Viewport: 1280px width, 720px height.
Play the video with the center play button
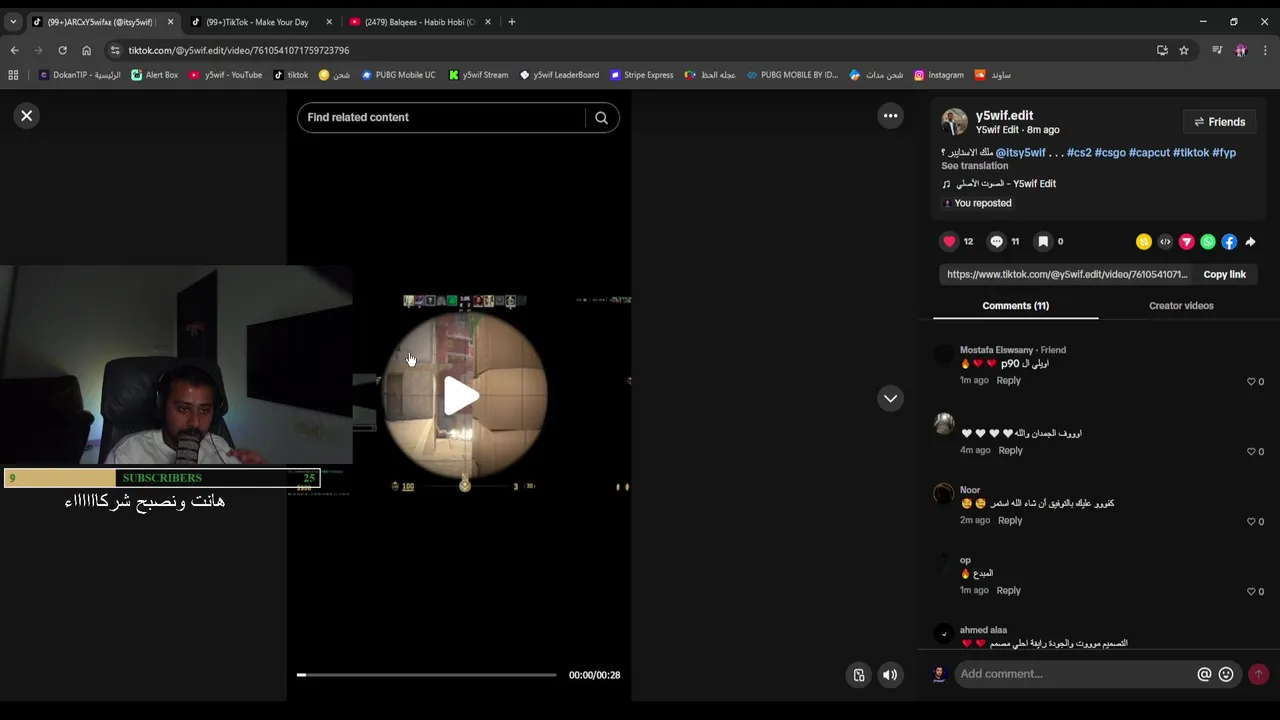462,396
